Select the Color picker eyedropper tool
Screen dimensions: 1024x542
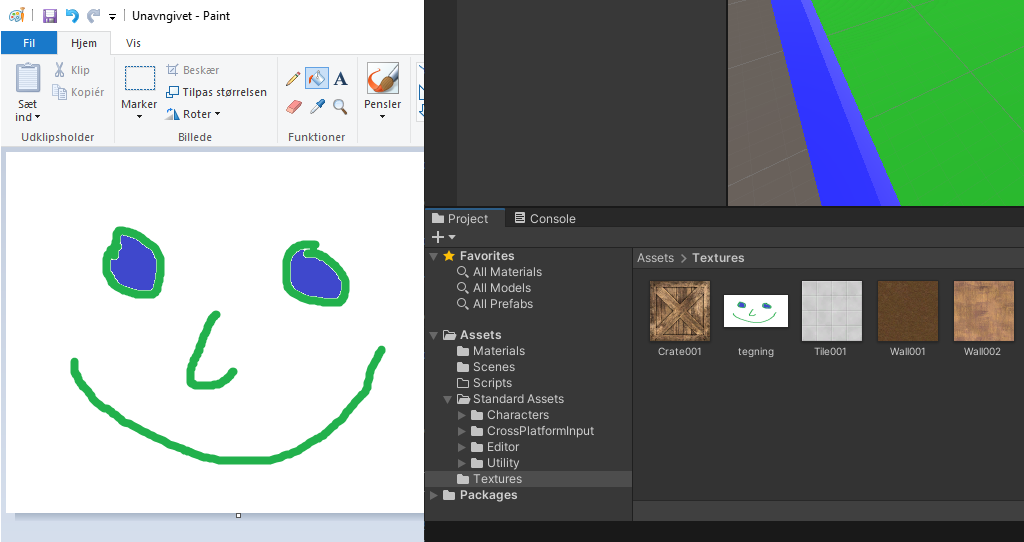(317, 106)
